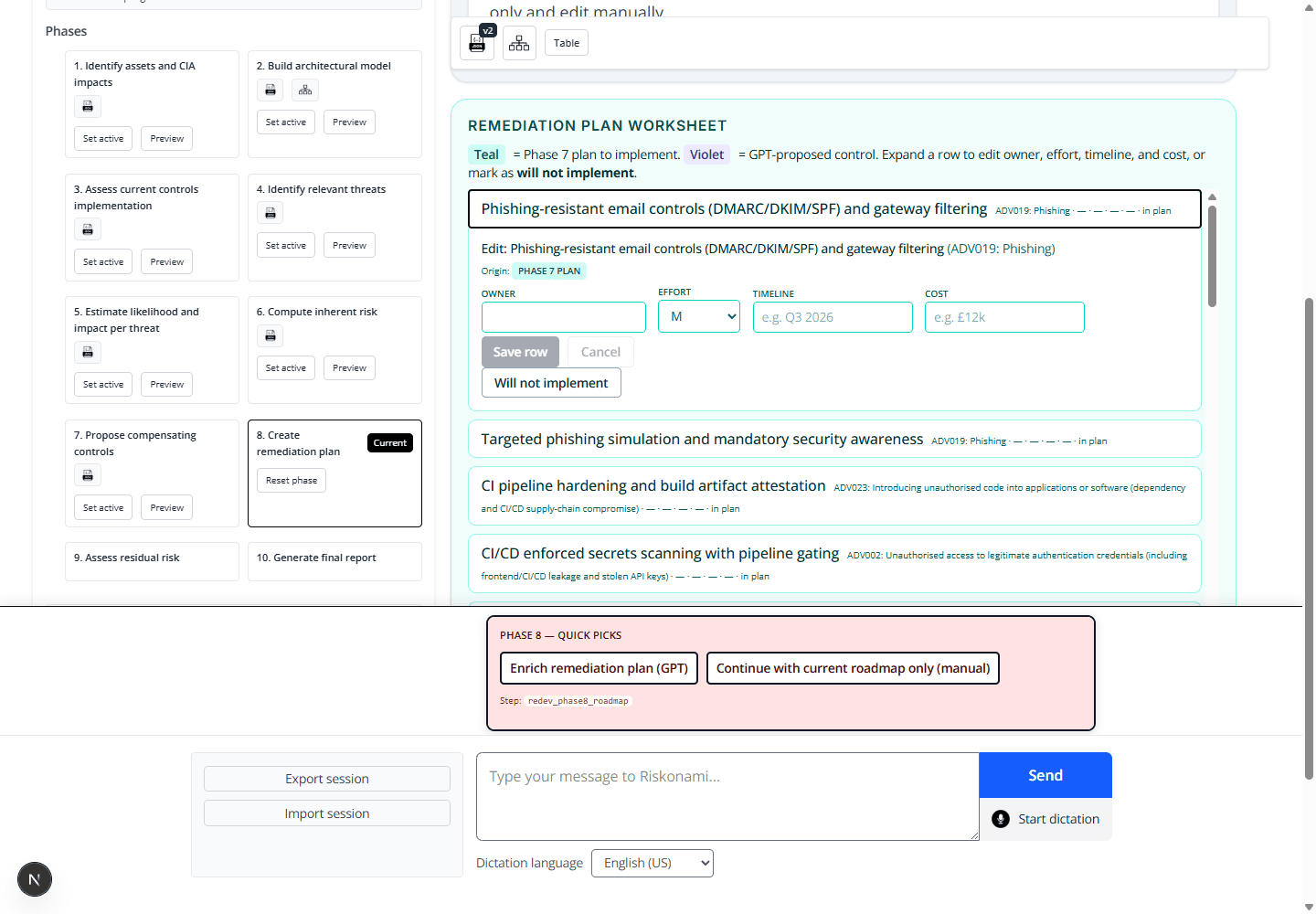
Task: Preview phase 7 Propose compensating controls
Action: point(167,508)
